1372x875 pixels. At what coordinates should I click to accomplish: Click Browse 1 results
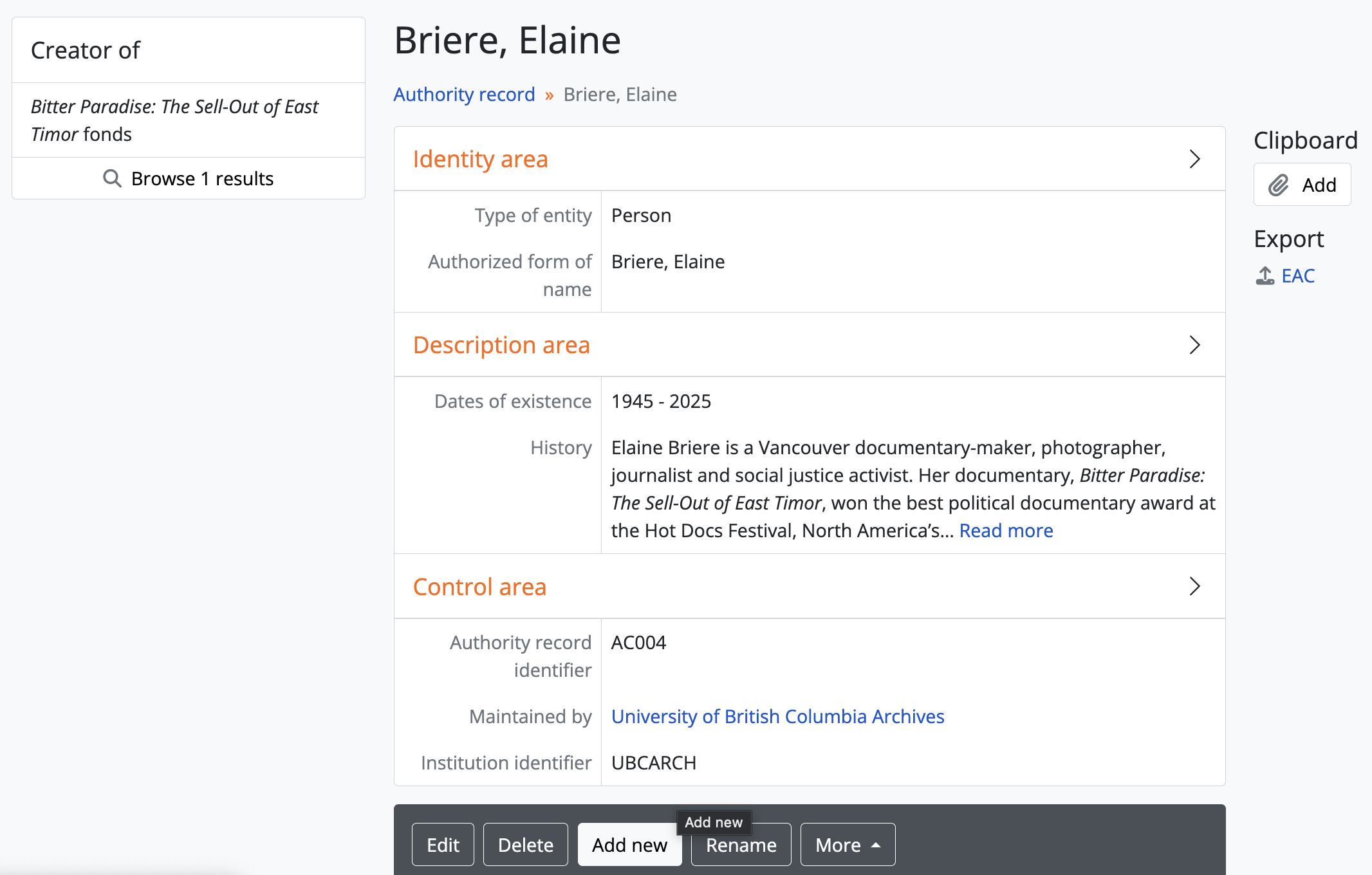tap(202, 178)
